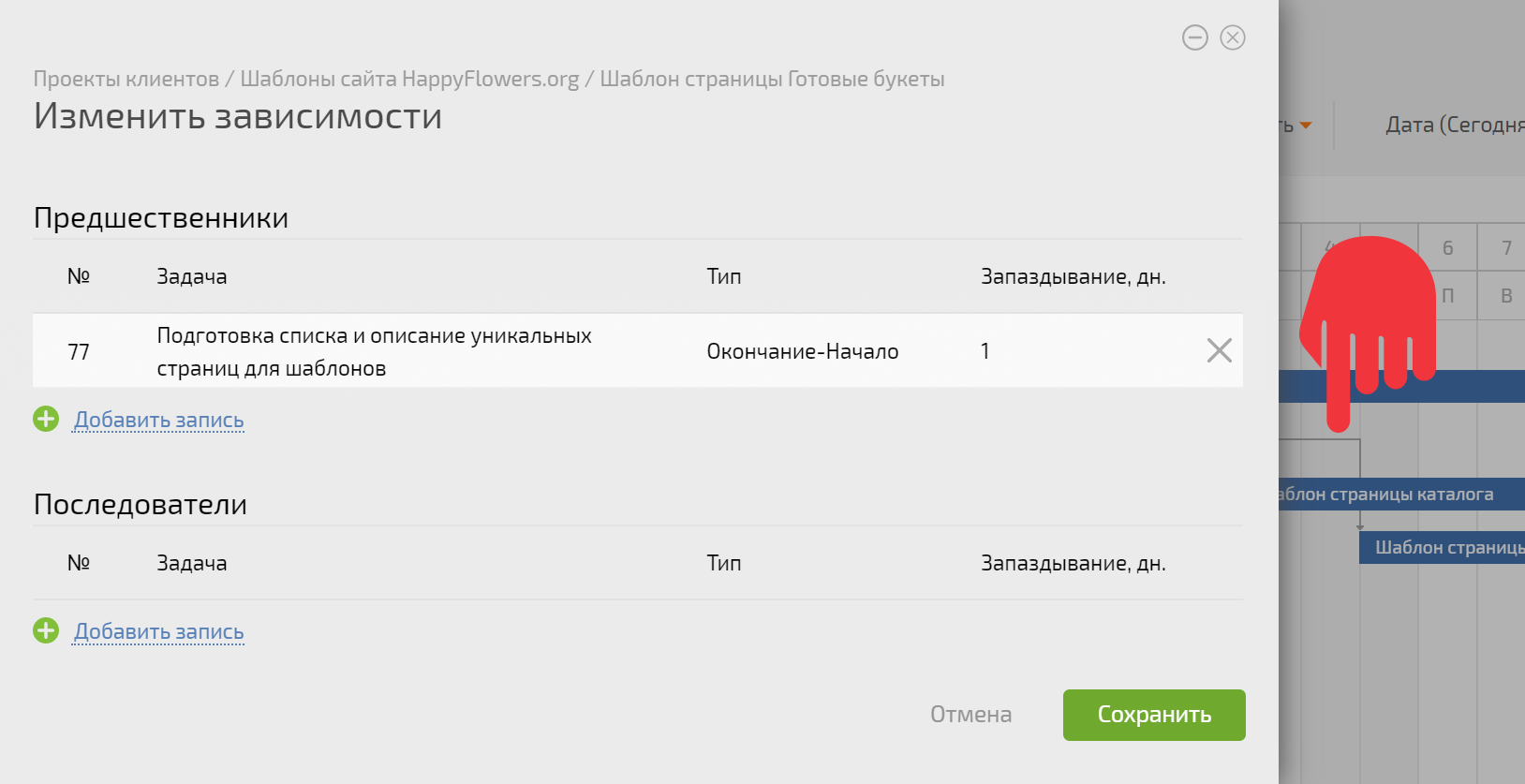The image size is (1525, 784).
Task: Remove predecessor task 77 entry
Action: pos(1219,350)
